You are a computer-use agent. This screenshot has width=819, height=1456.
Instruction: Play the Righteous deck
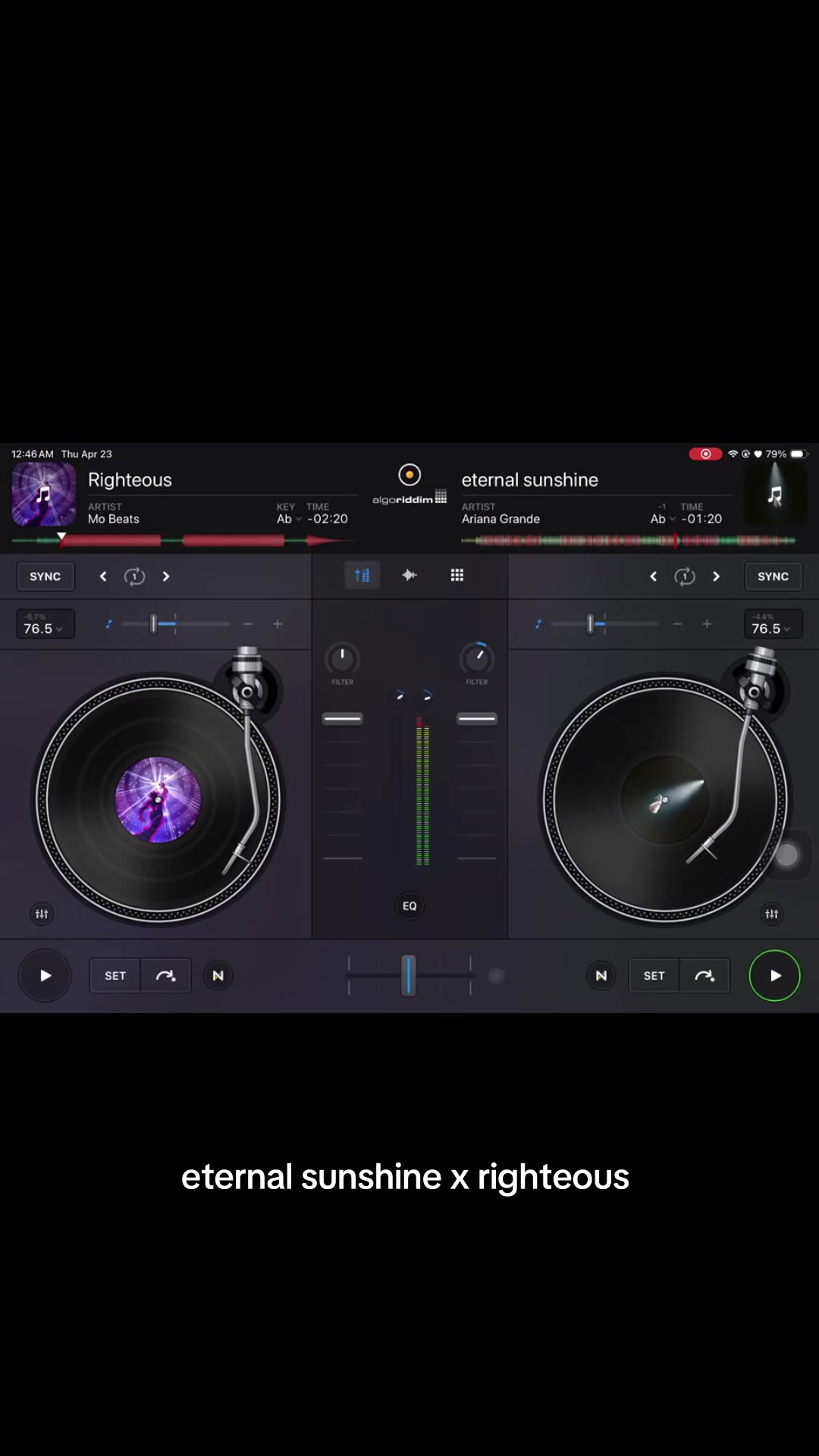tap(45, 975)
